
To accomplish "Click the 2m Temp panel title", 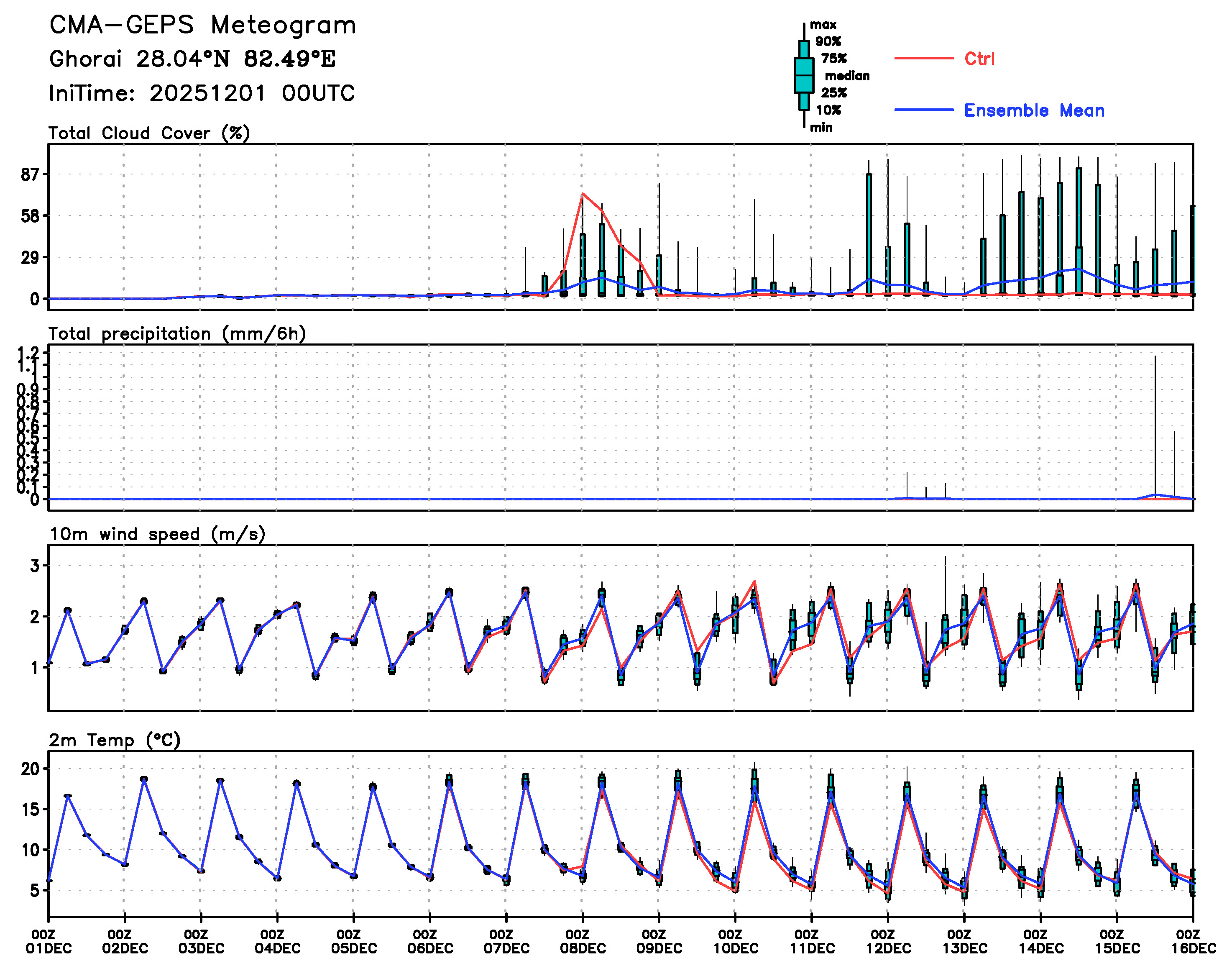I will [114, 740].
